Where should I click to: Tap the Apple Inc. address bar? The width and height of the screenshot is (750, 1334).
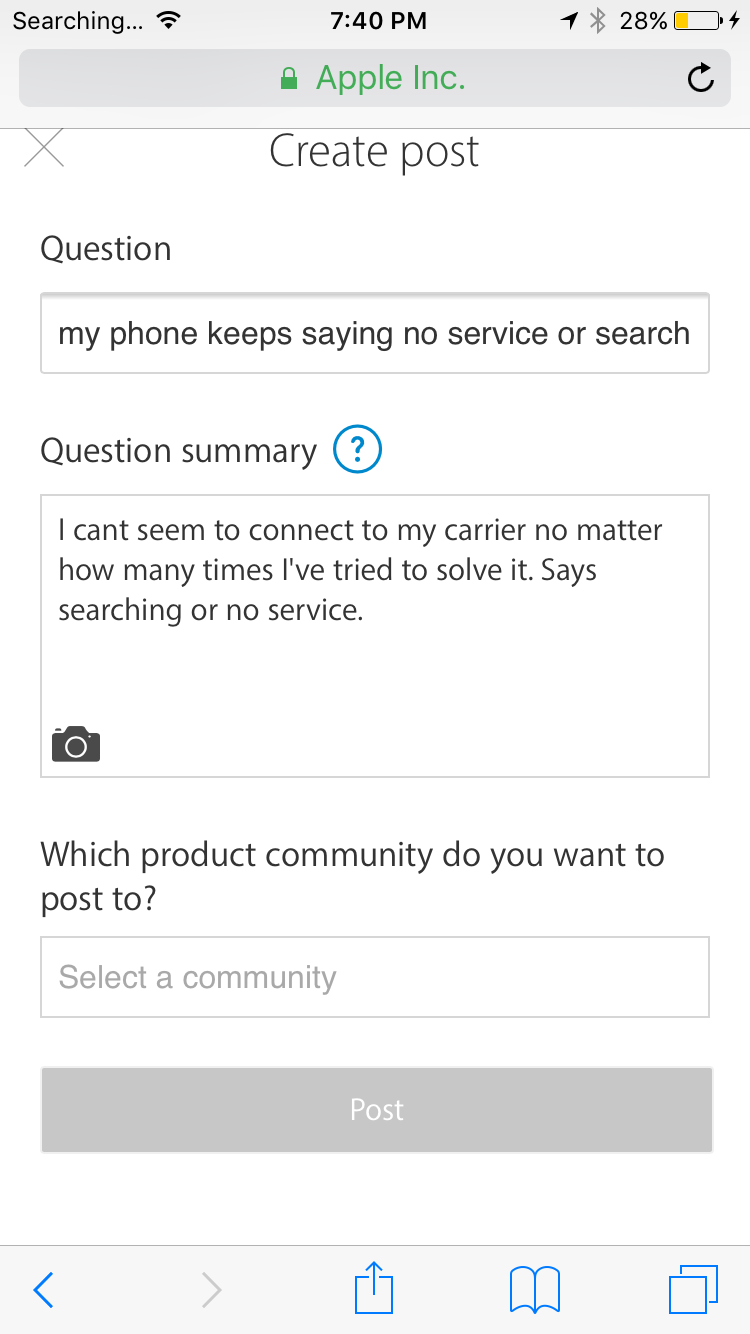coord(374,78)
